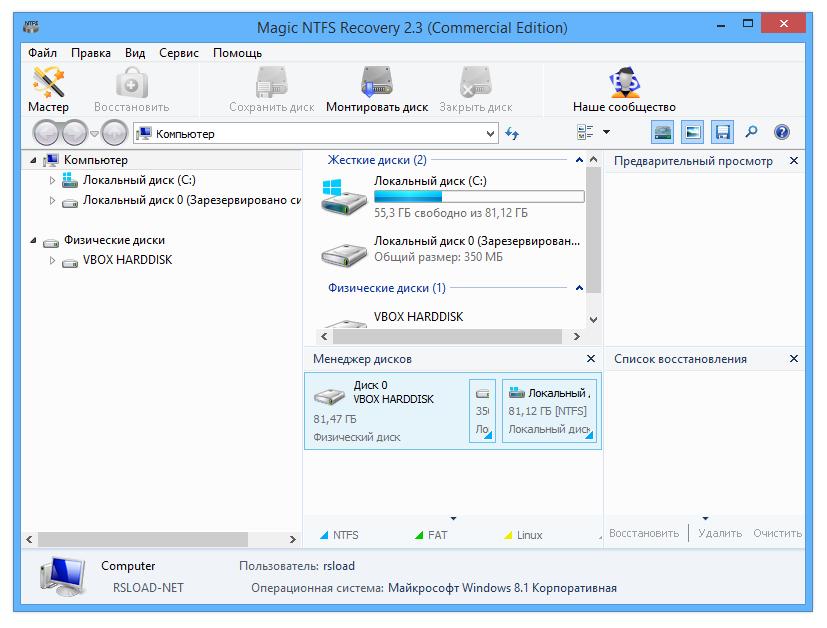Open the Компьютер address dropdown
The width and height of the screenshot is (827, 628).
[491, 133]
